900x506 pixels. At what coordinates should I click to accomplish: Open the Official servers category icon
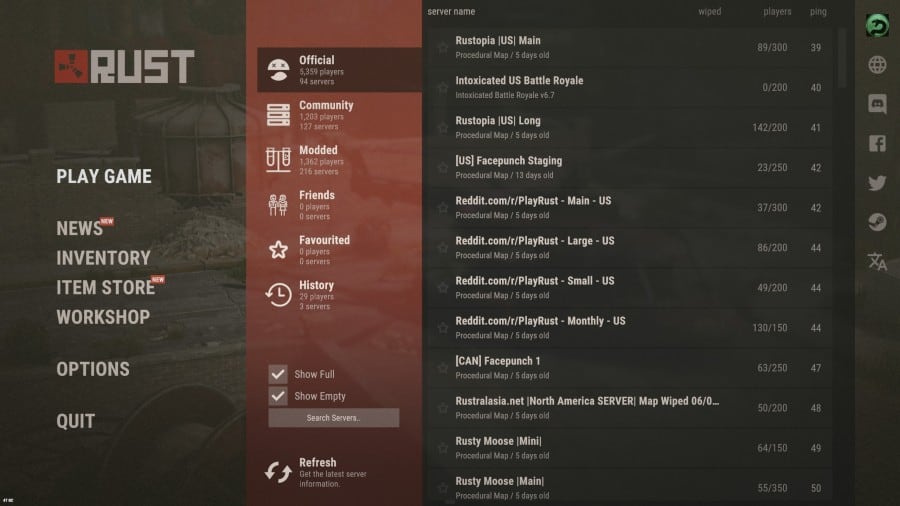tap(278, 70)
